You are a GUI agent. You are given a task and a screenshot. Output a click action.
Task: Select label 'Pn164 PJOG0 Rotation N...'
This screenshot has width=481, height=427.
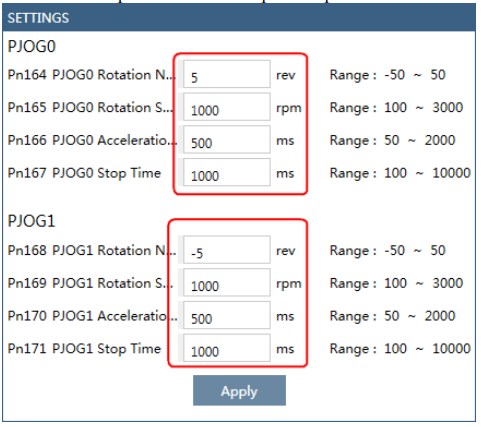click(92, 75)
